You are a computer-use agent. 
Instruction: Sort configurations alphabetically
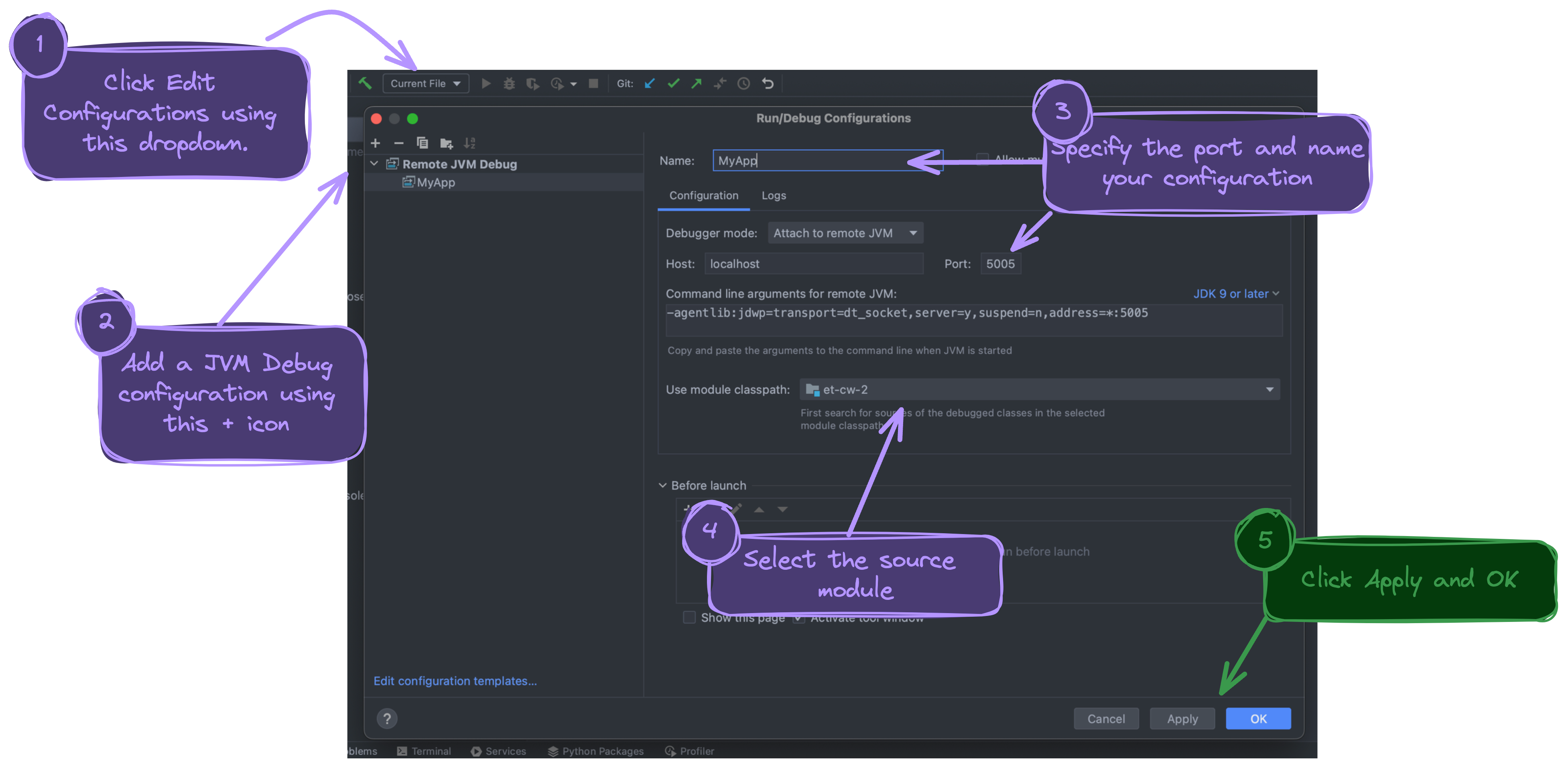coord(469,143)
